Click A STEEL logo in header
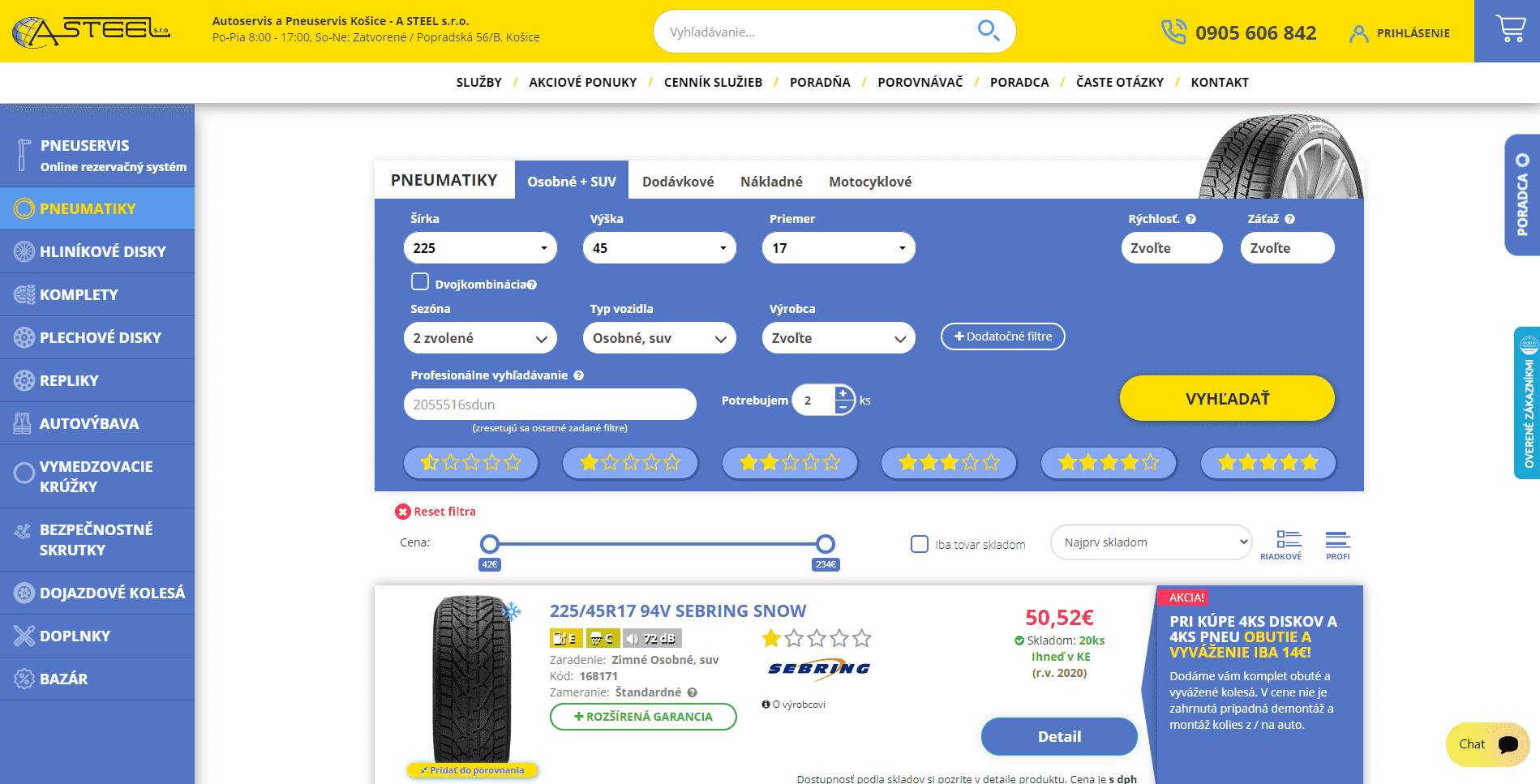This screenshot has height=784, width=1540. pyautogui.click(x=91, y=32)
